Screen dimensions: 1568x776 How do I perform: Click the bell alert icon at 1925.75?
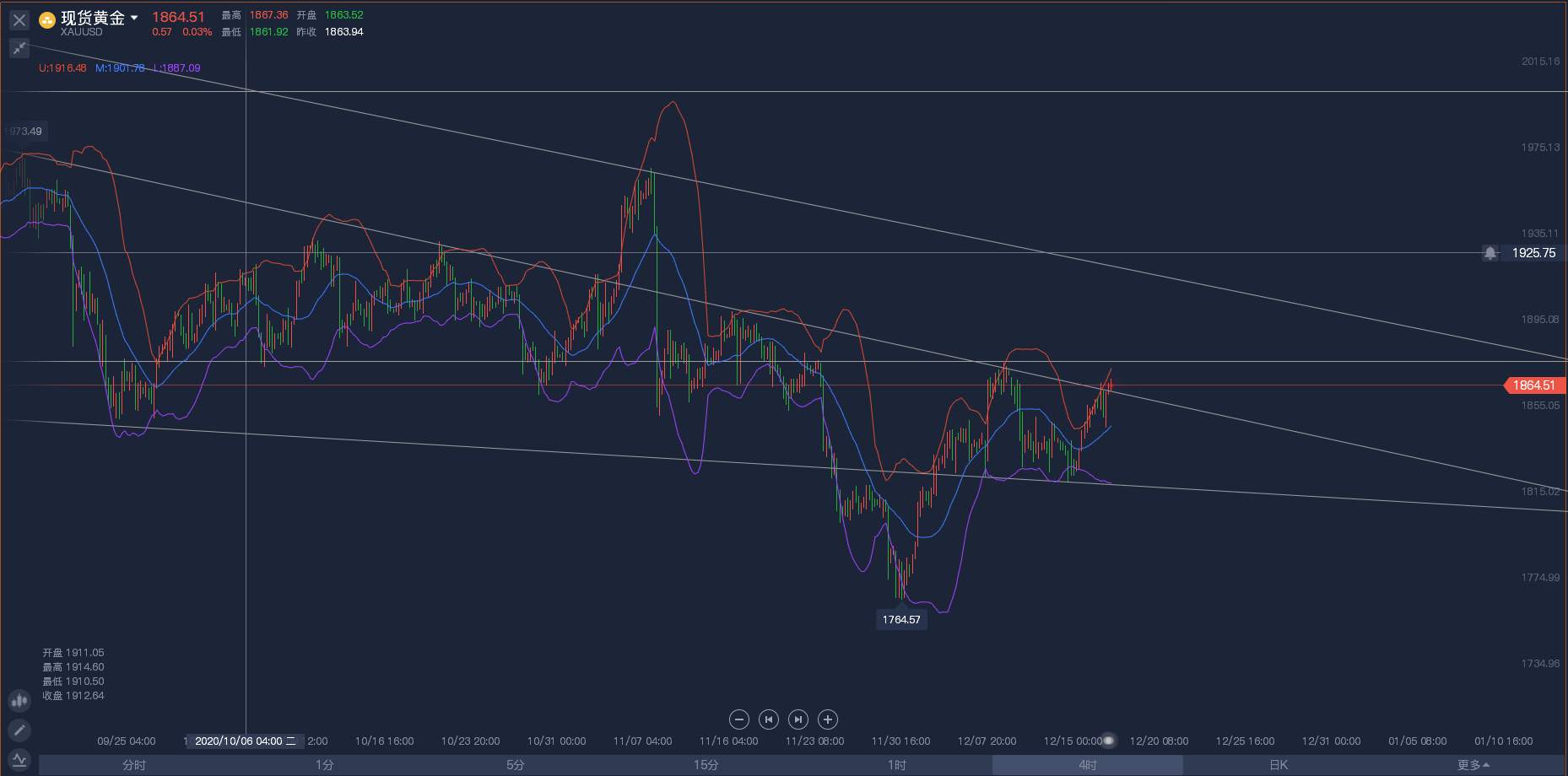tap(1490, 253)
